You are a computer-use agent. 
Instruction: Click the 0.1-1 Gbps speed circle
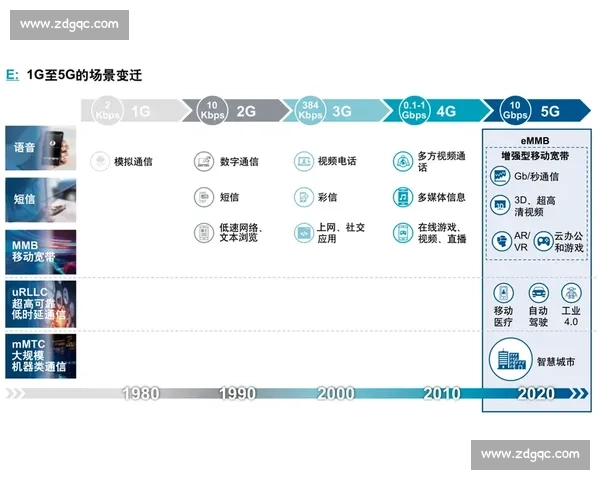tap(414, 110)
